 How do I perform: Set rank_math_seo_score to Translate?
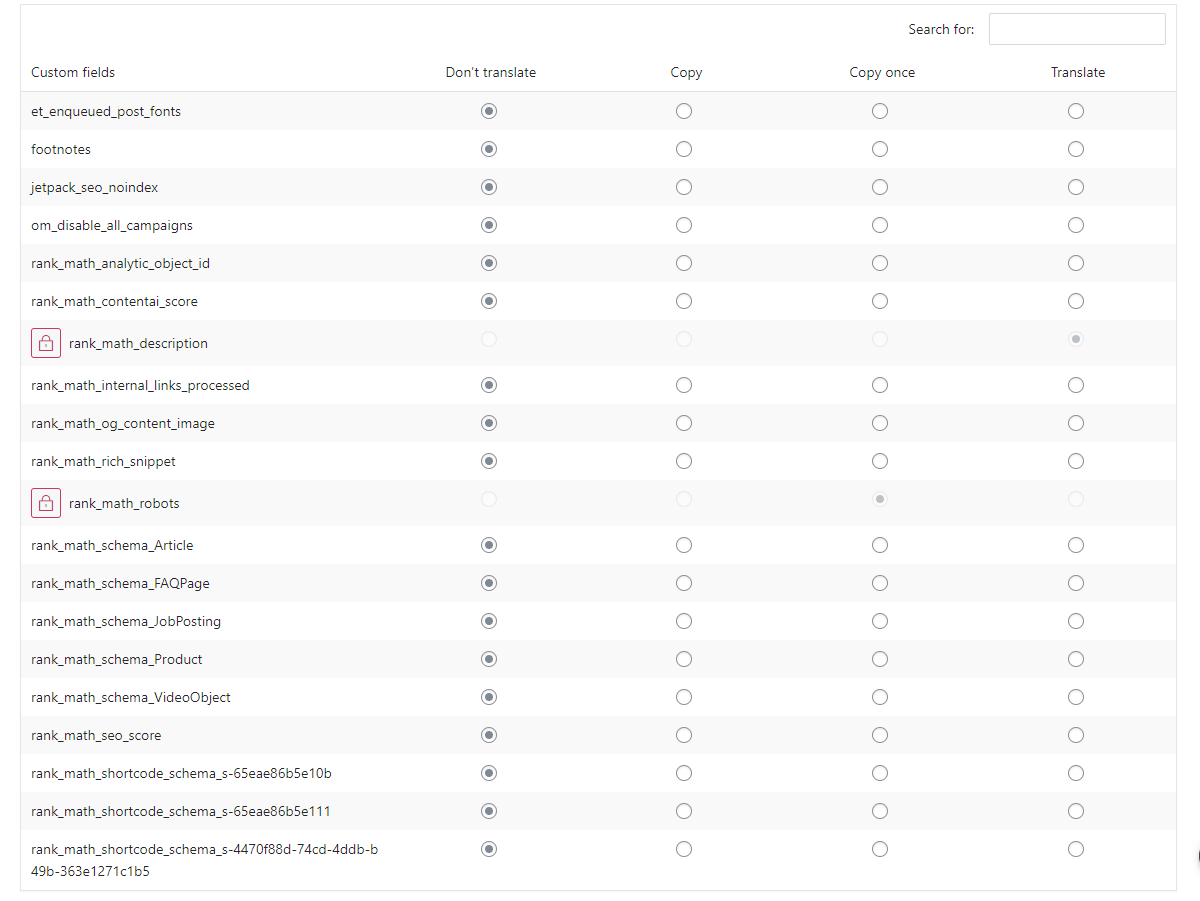1076,735
